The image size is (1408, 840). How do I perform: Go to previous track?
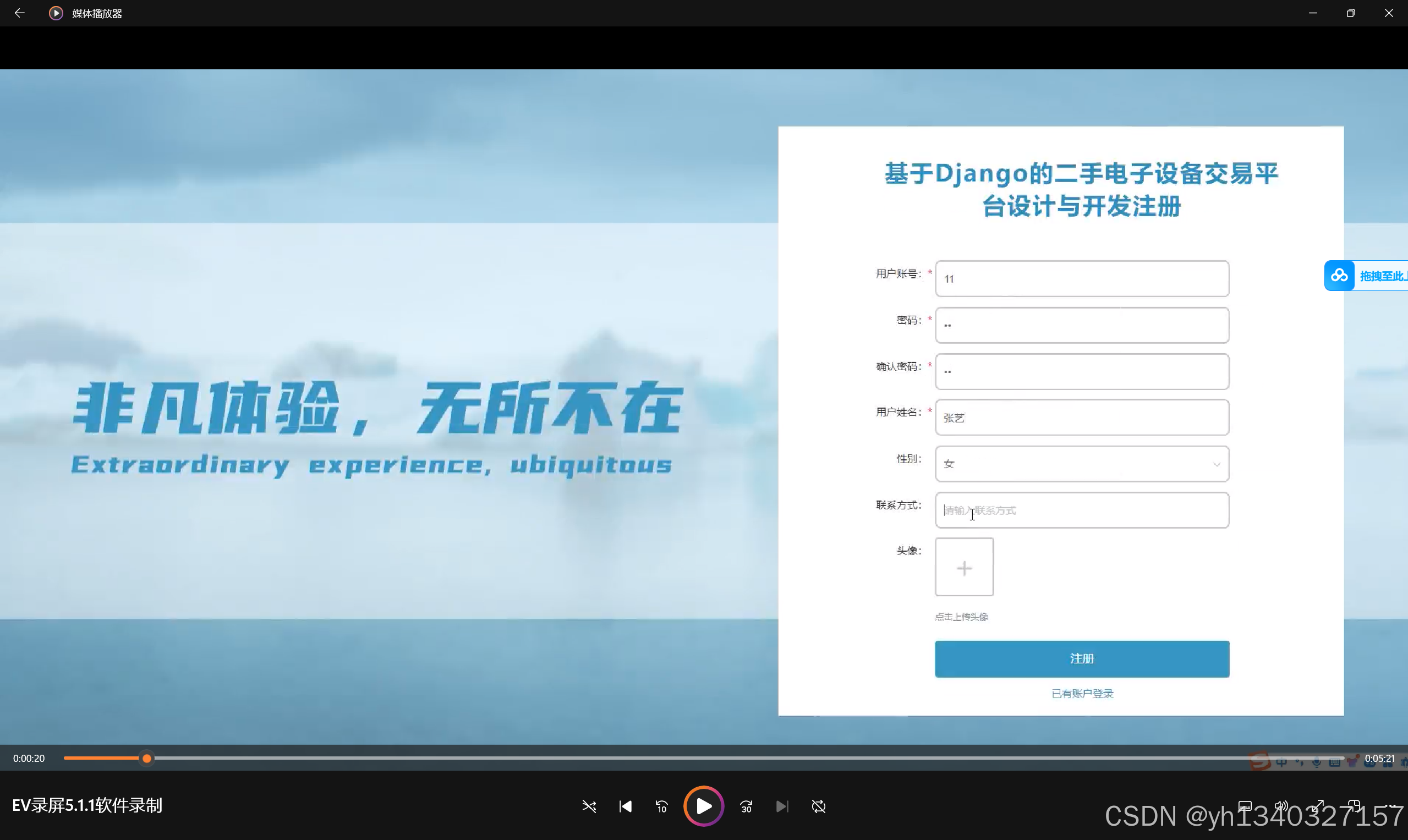pyautogui.click(x=625, y=806)
